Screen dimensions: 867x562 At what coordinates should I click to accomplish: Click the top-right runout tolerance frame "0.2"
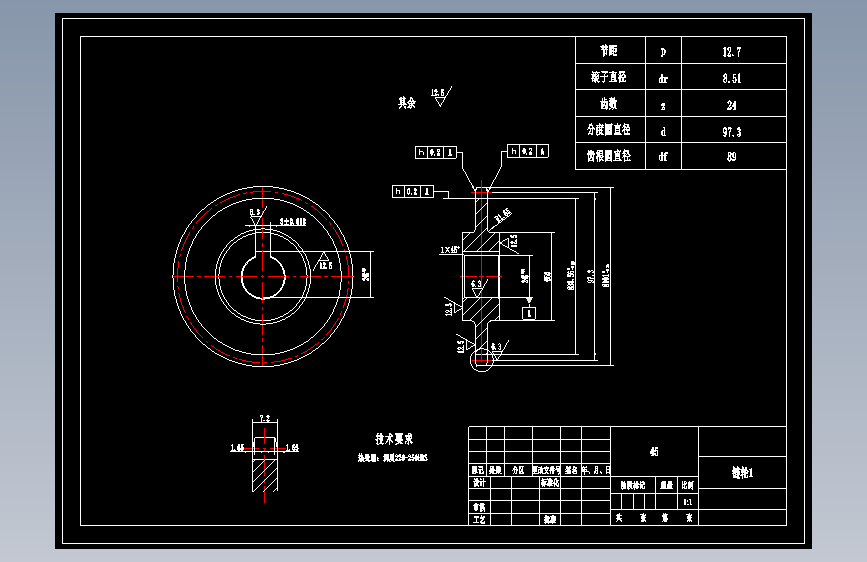(528, 151)
